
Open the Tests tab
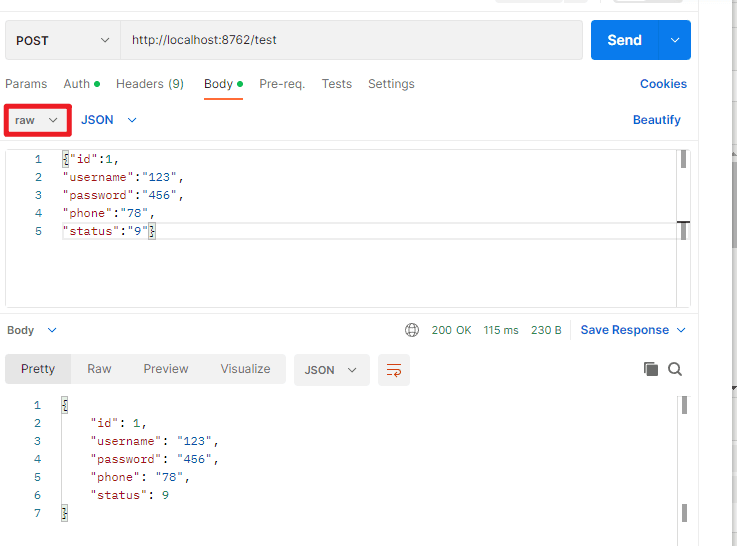tap(337, 84)
